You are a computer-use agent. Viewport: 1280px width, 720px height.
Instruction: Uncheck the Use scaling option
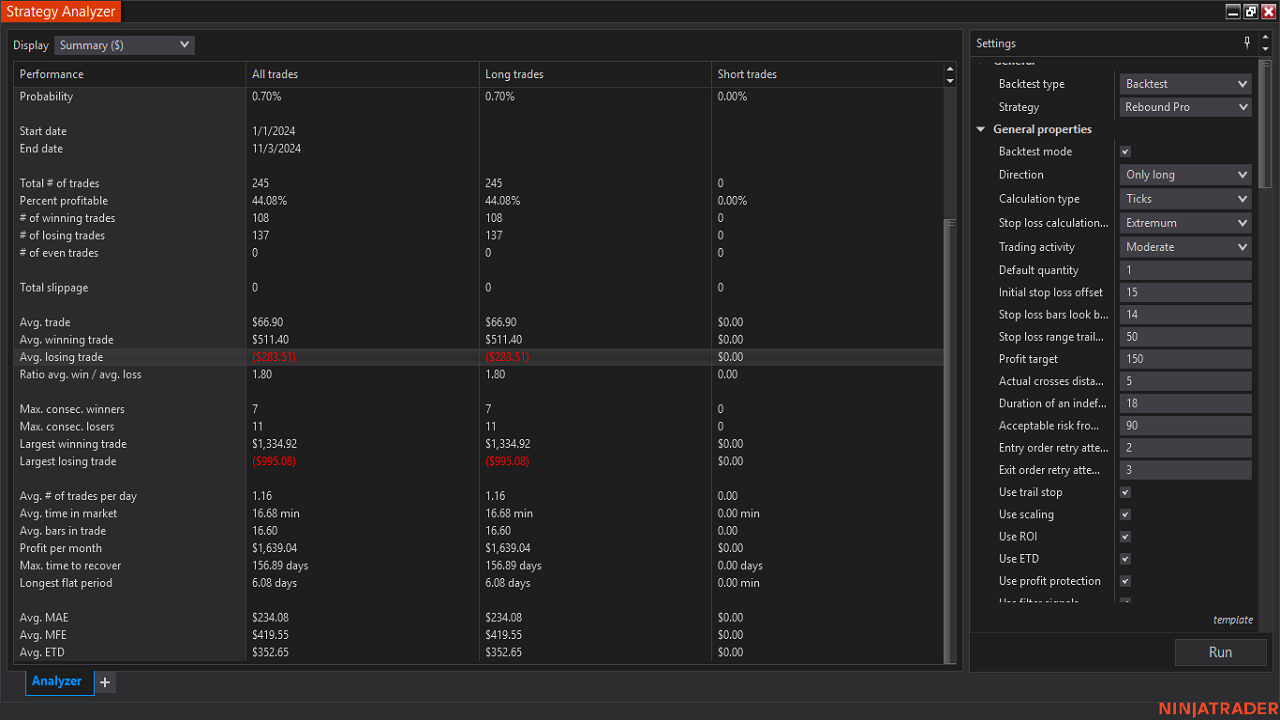point(1125,515)
